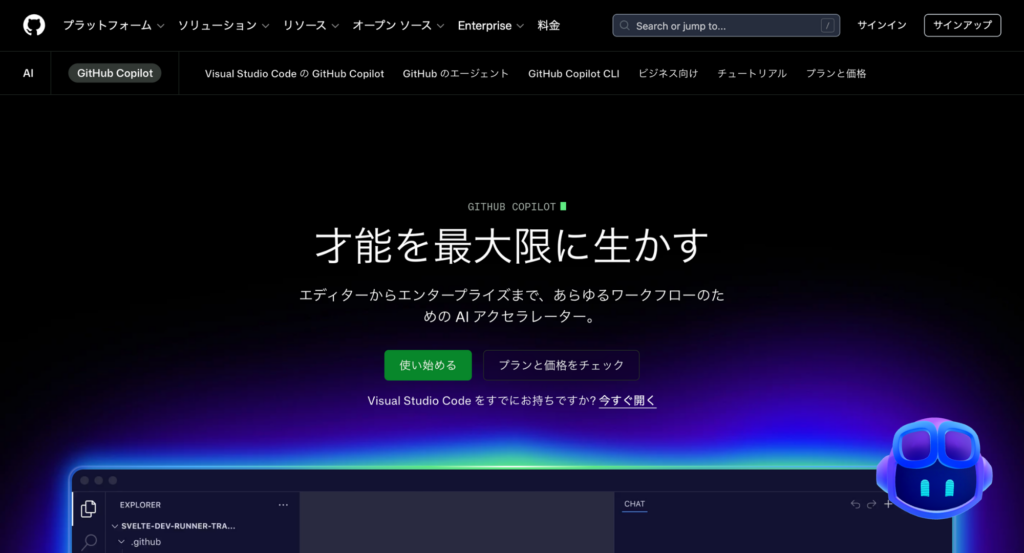Open the 料金 pricing page

click(549, 25)
